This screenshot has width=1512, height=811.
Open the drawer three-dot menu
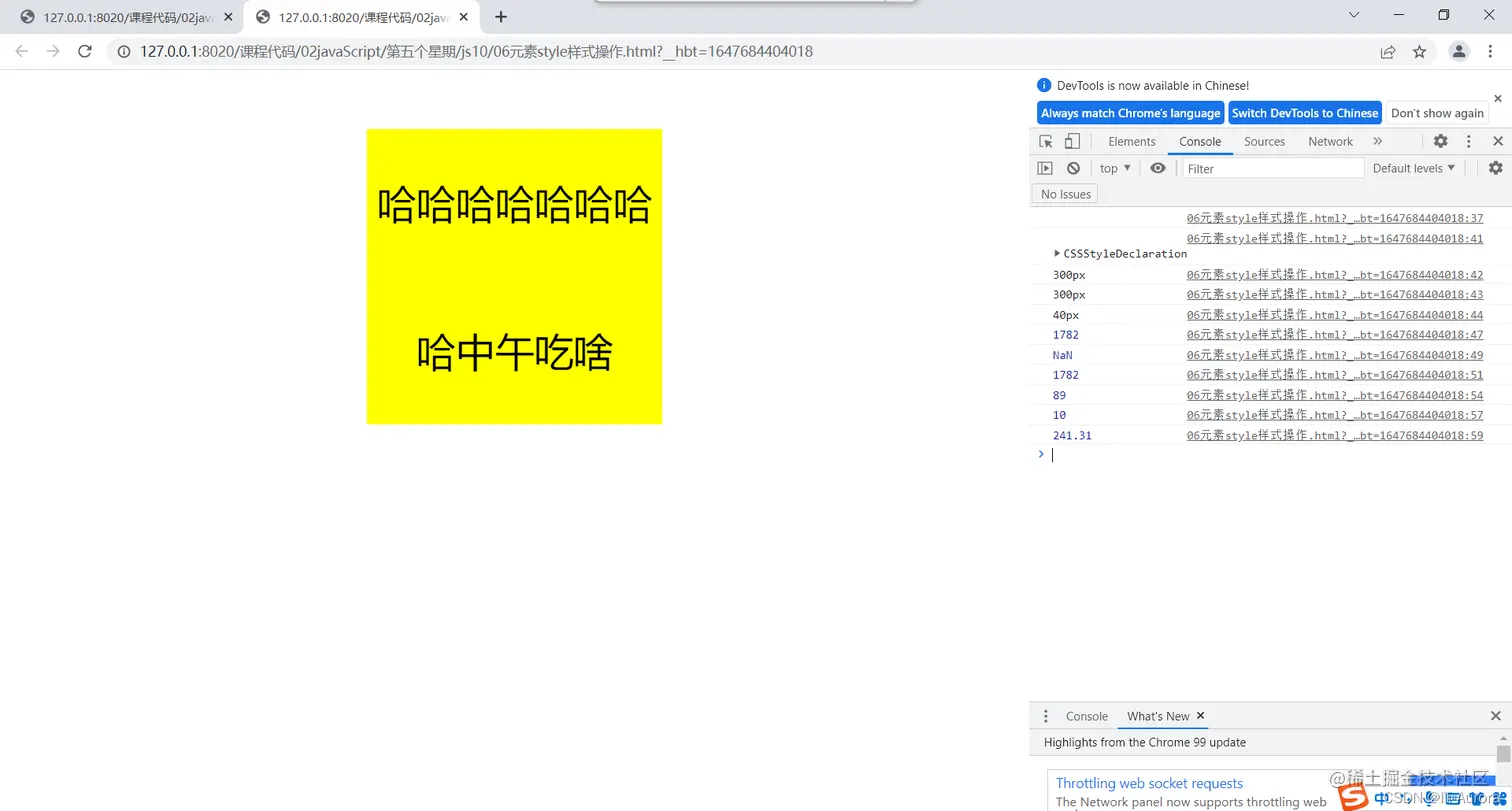(1046, 716)
